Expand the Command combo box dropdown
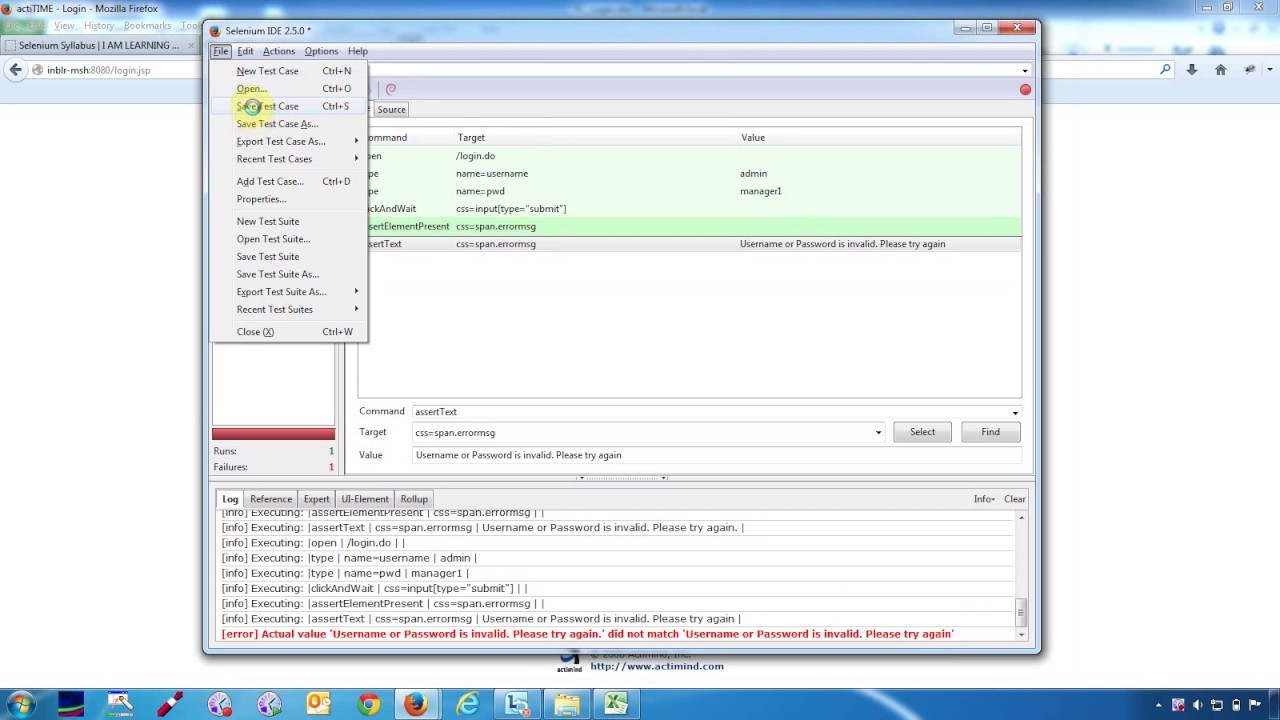Viewport: 1280px width, 720px height. pyautogui.click(x=1015, y=413)
